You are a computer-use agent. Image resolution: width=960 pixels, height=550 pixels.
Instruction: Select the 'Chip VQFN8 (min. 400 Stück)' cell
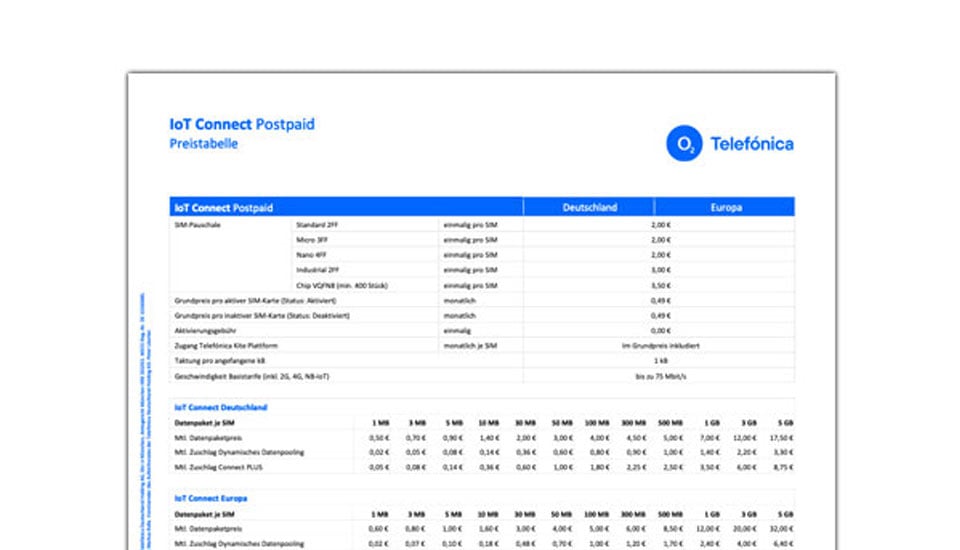tap(342, 285)
